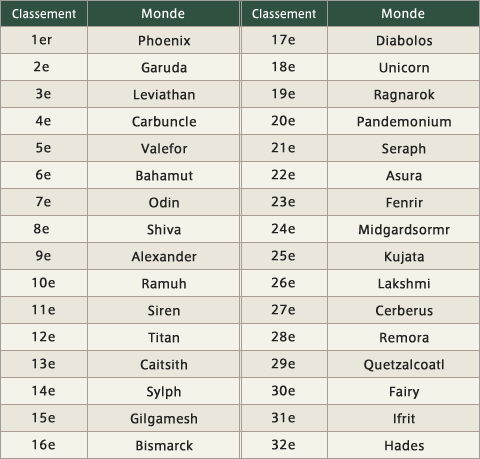Select the Garuda entry ranked 2e
Viewport: 480px width, 459px height.
[x=164, y=67]
